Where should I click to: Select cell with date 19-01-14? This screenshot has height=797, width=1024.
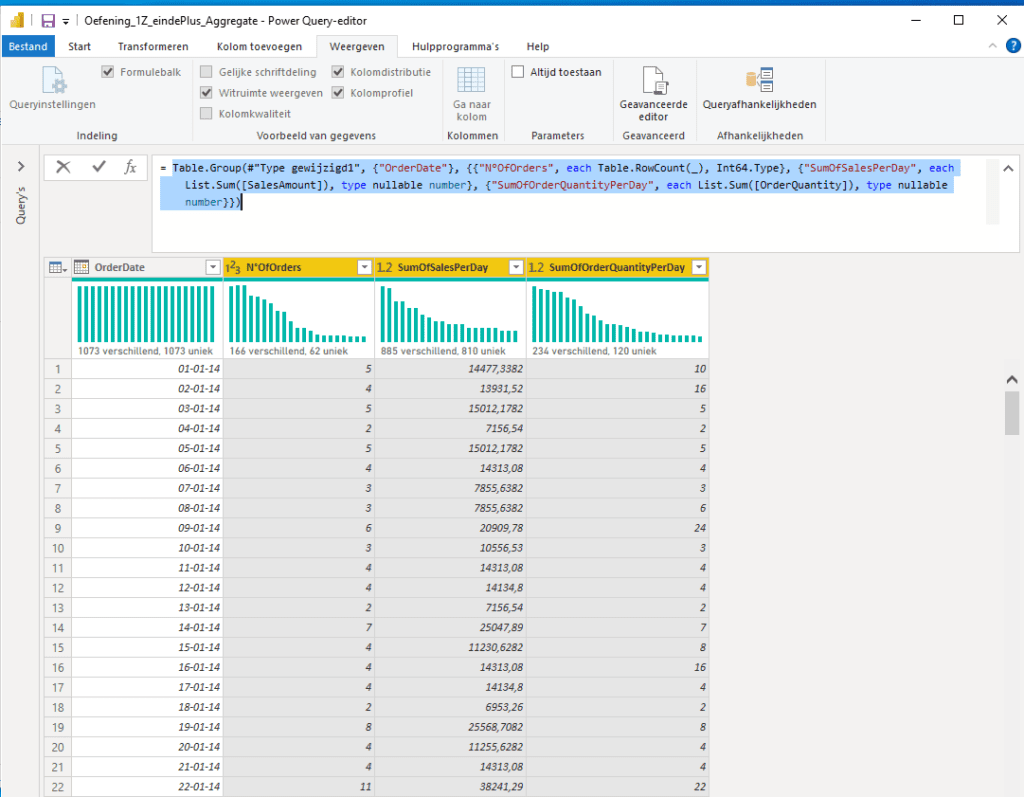pos(147,727)
